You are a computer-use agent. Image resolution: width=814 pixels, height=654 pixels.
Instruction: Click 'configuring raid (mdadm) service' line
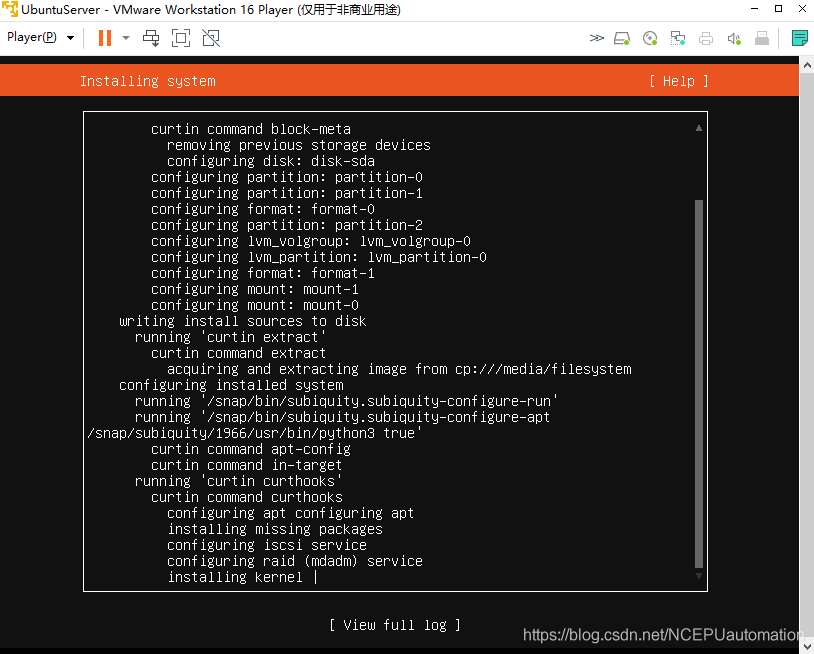point(295,561)
